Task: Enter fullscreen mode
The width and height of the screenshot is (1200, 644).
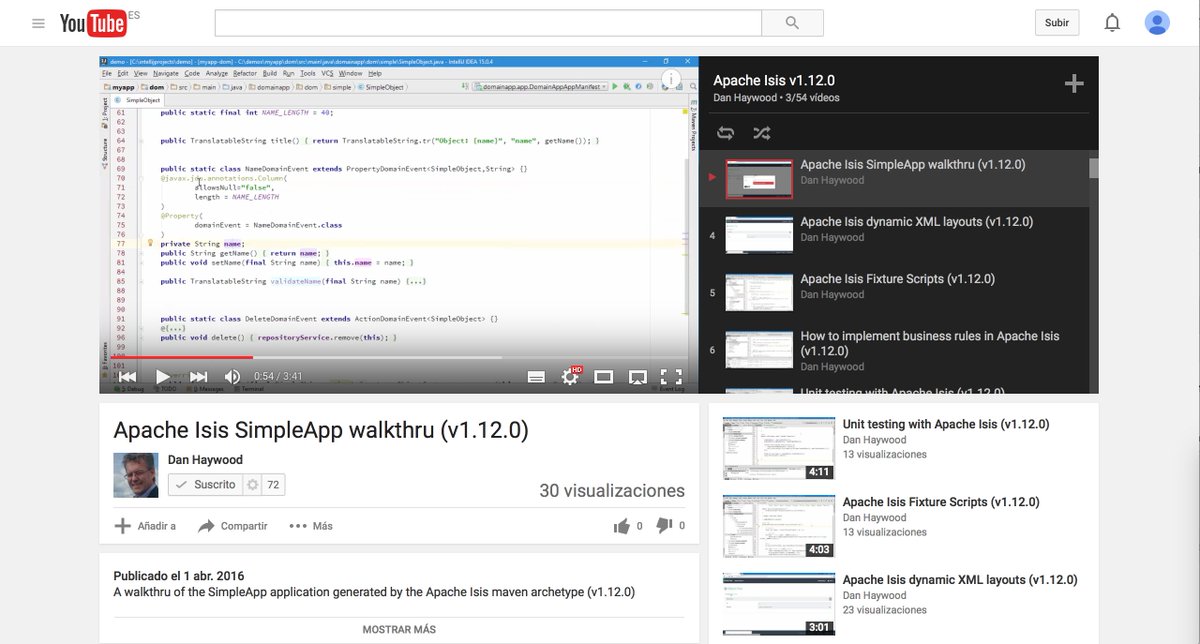Action: pos(672,377)
